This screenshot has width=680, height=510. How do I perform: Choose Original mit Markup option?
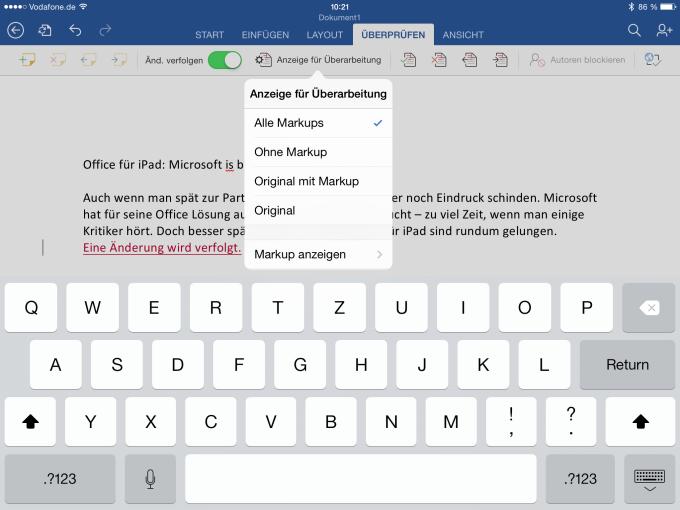point(318,181)
